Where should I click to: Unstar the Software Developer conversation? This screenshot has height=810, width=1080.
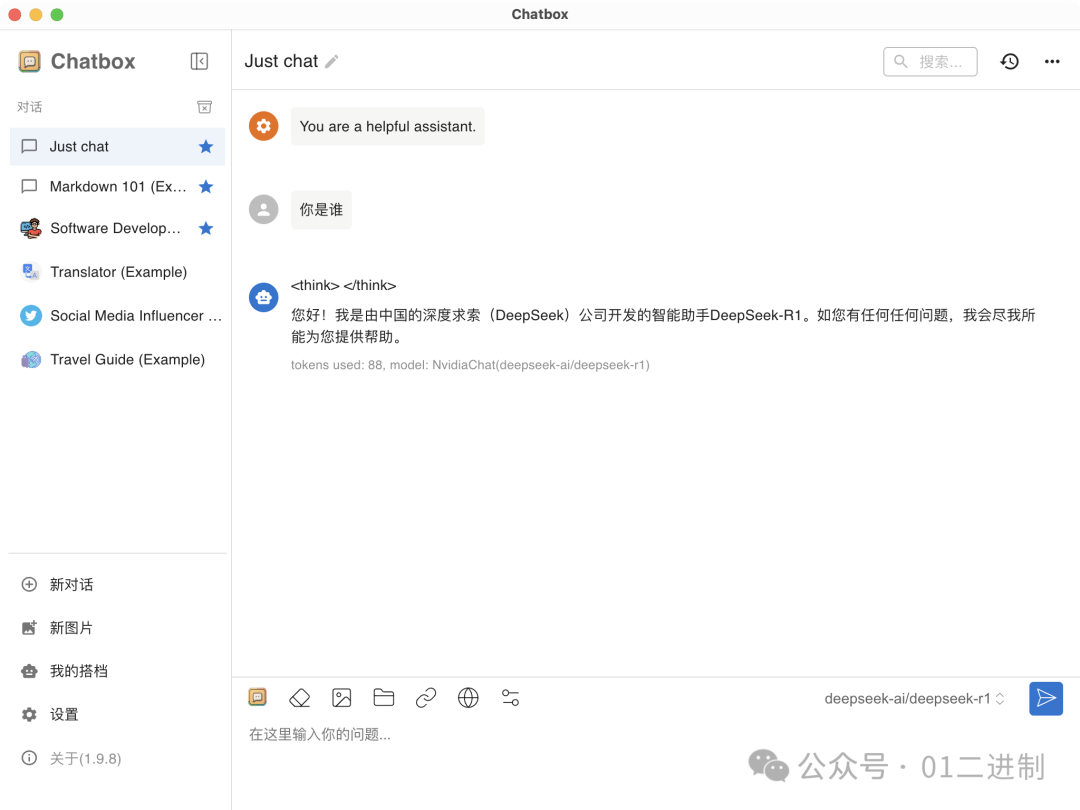(x=206, y=229)
